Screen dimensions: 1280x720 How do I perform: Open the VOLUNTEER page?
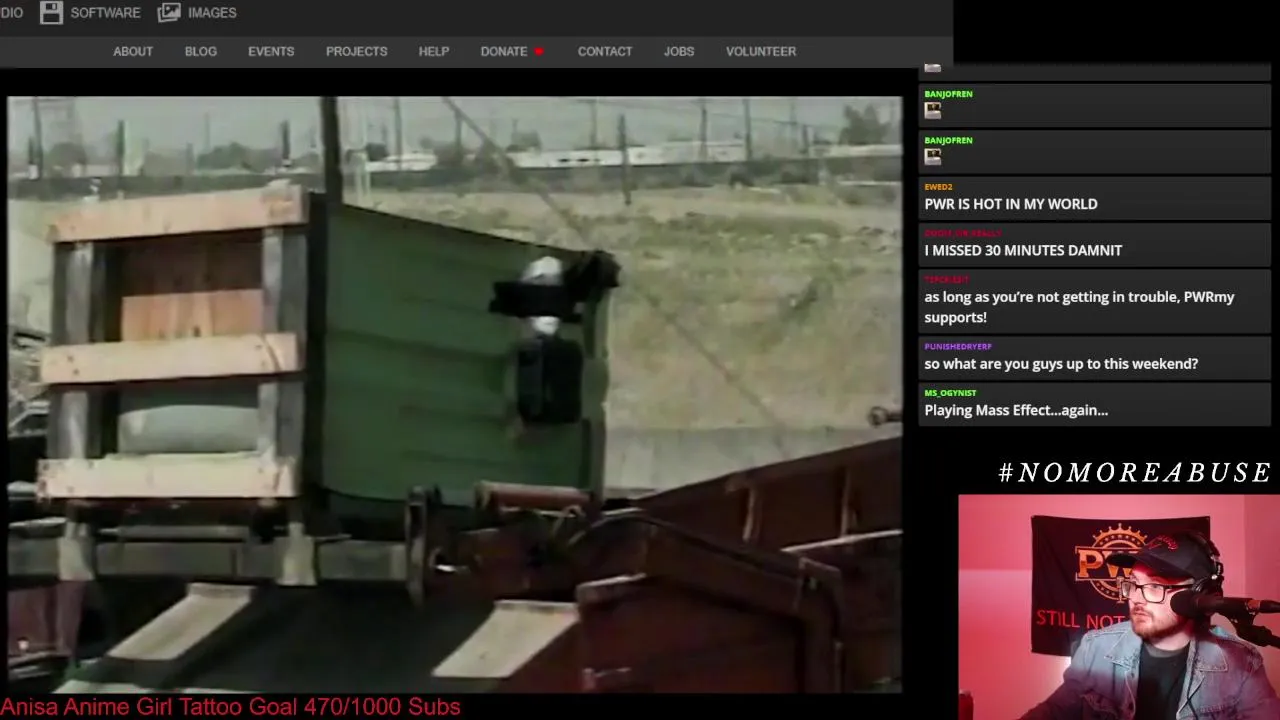pos(761,51)
